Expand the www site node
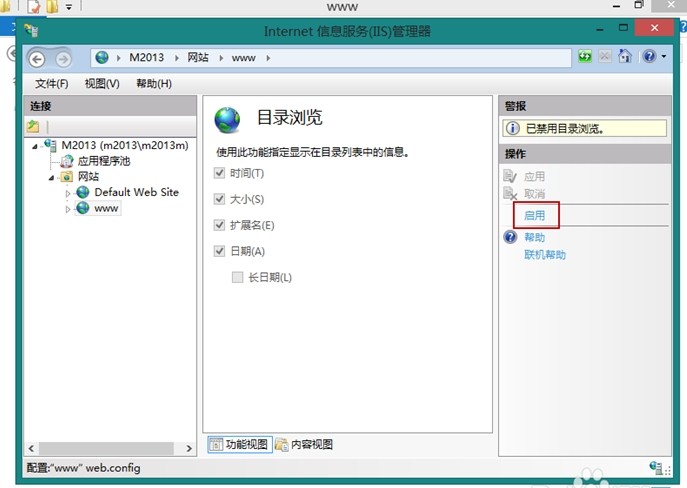 click(67, 209)
